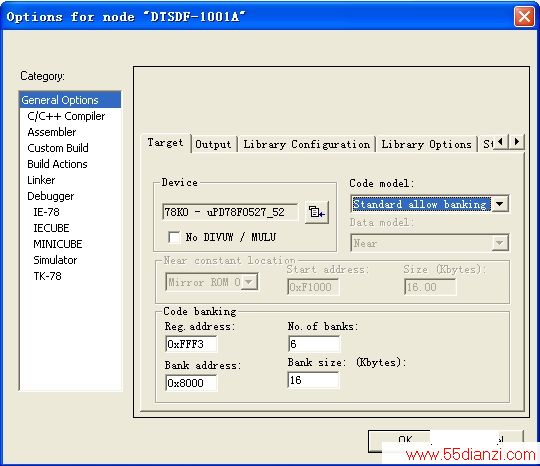Open the device selection browse icon
The height and width of the screenshot is (466, 540).
point(316,212)
